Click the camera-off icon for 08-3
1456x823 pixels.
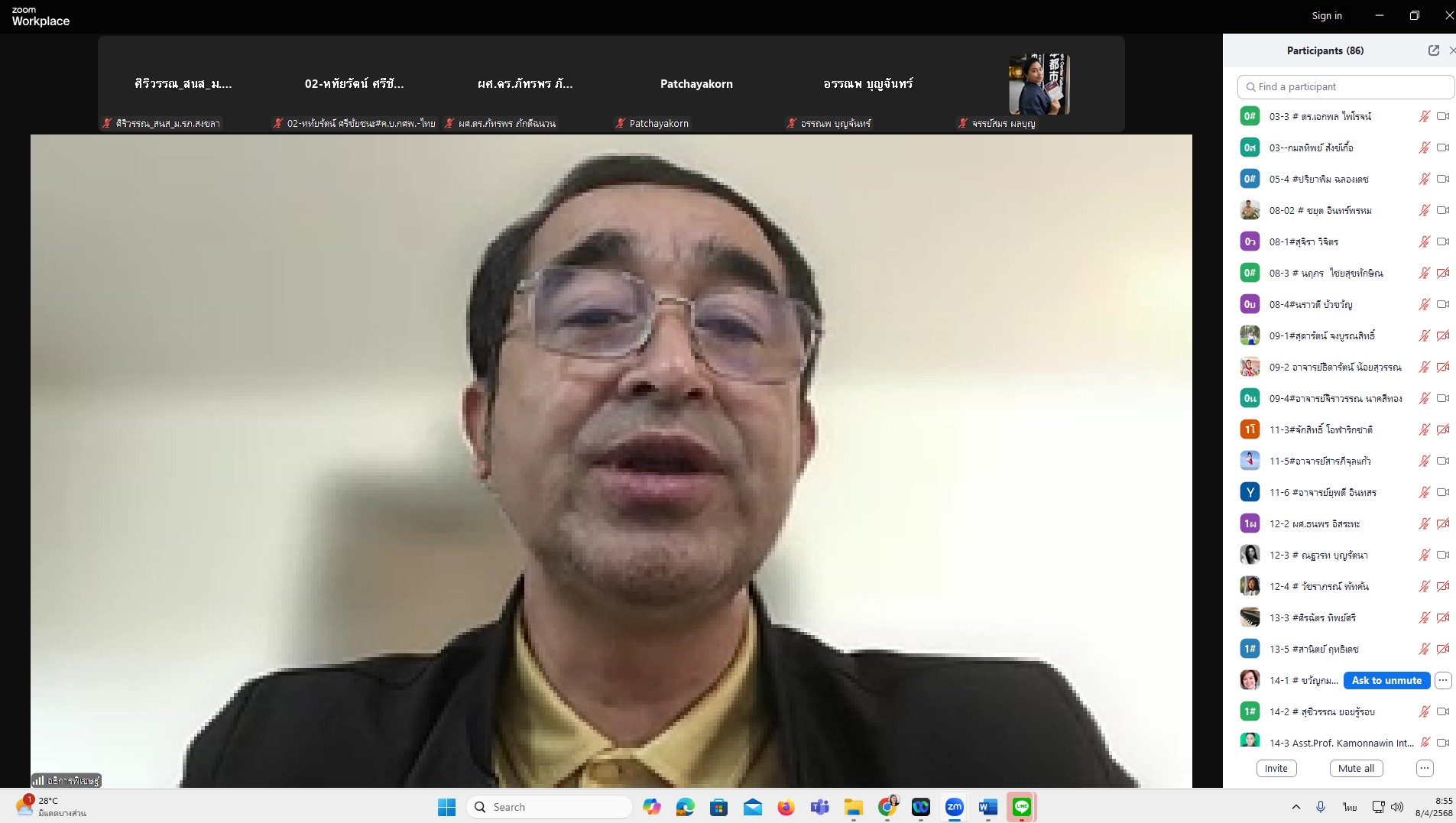pos(1443,273)
